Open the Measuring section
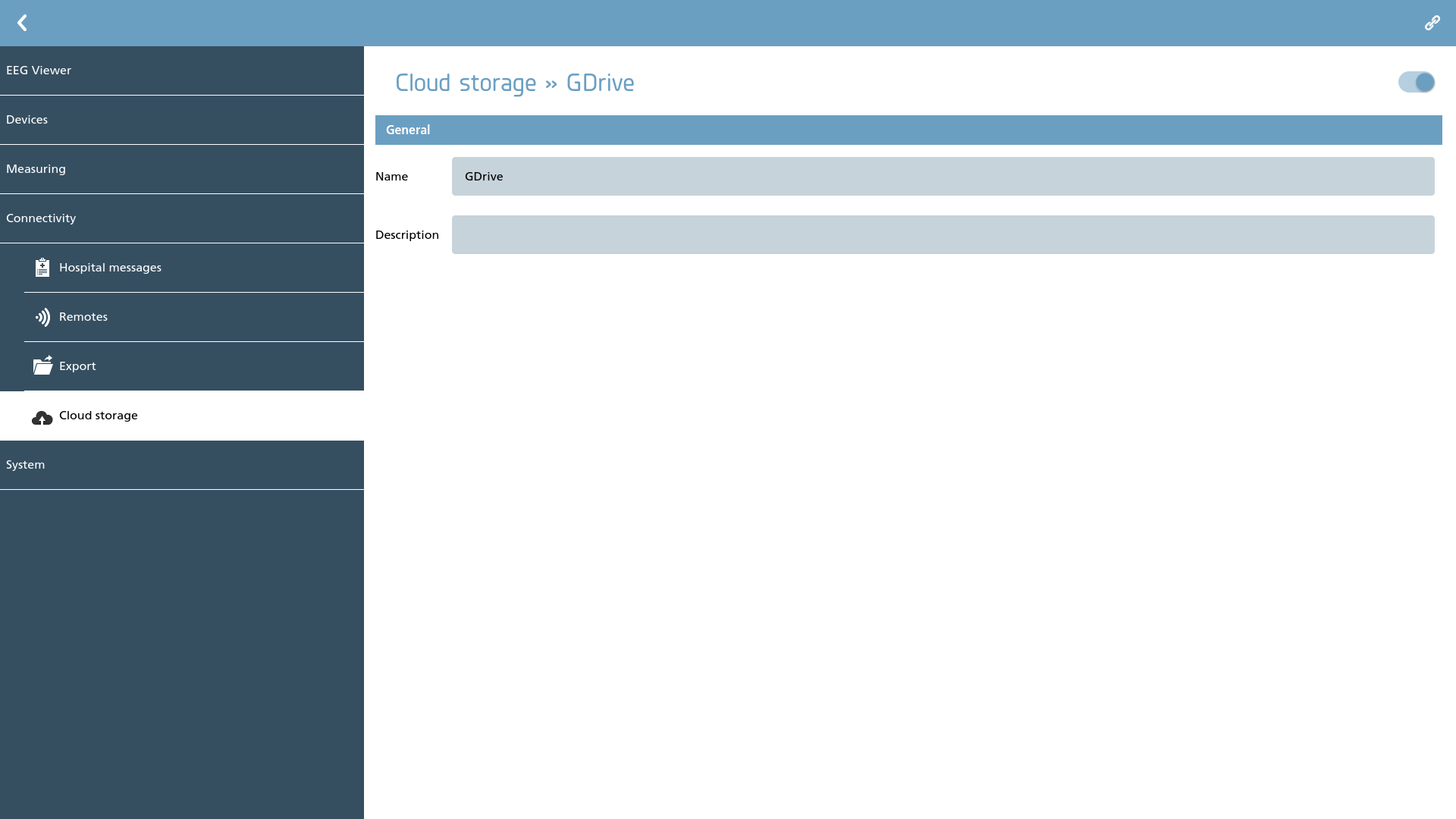The width and height of the screenshot is (1456, 819). (x=182, y=169)
